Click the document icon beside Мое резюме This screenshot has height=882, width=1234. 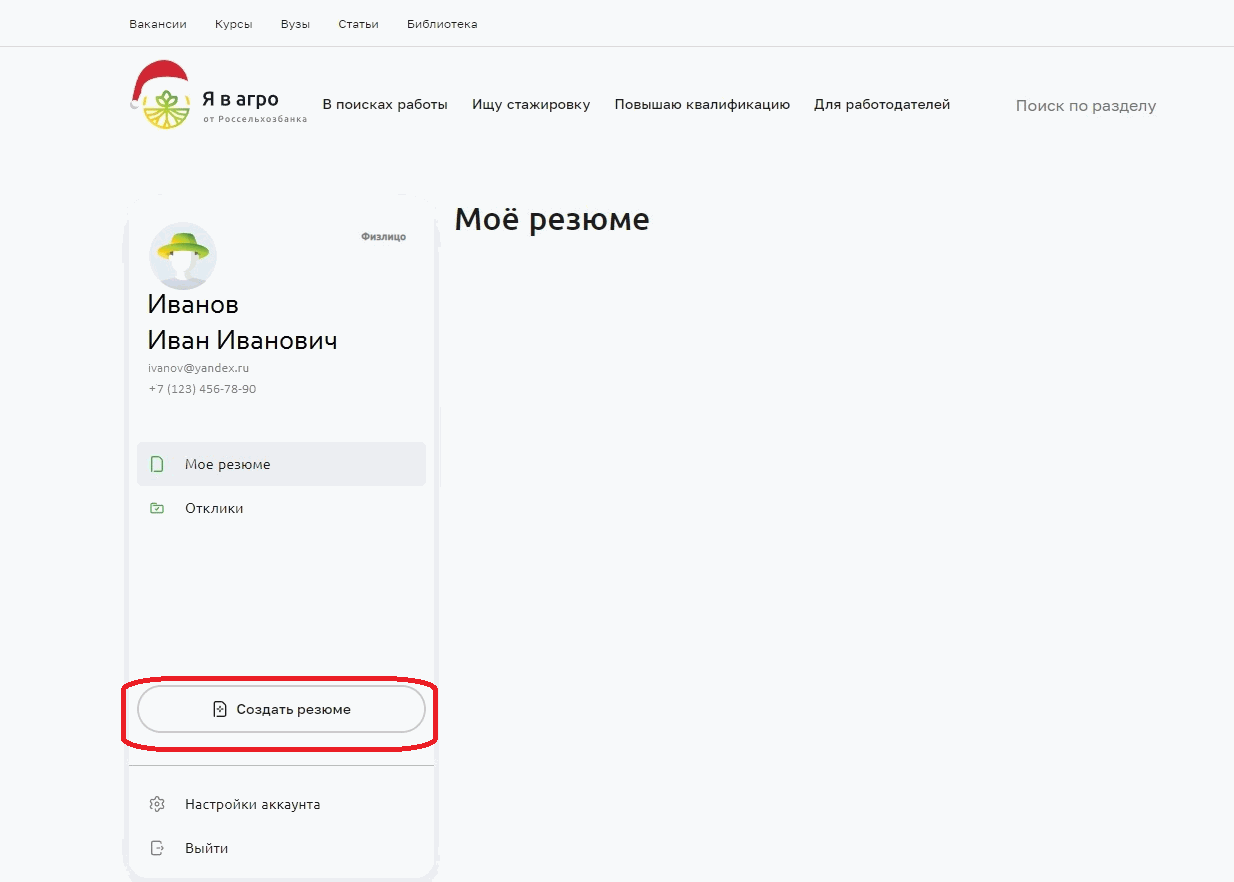[157, 464]
